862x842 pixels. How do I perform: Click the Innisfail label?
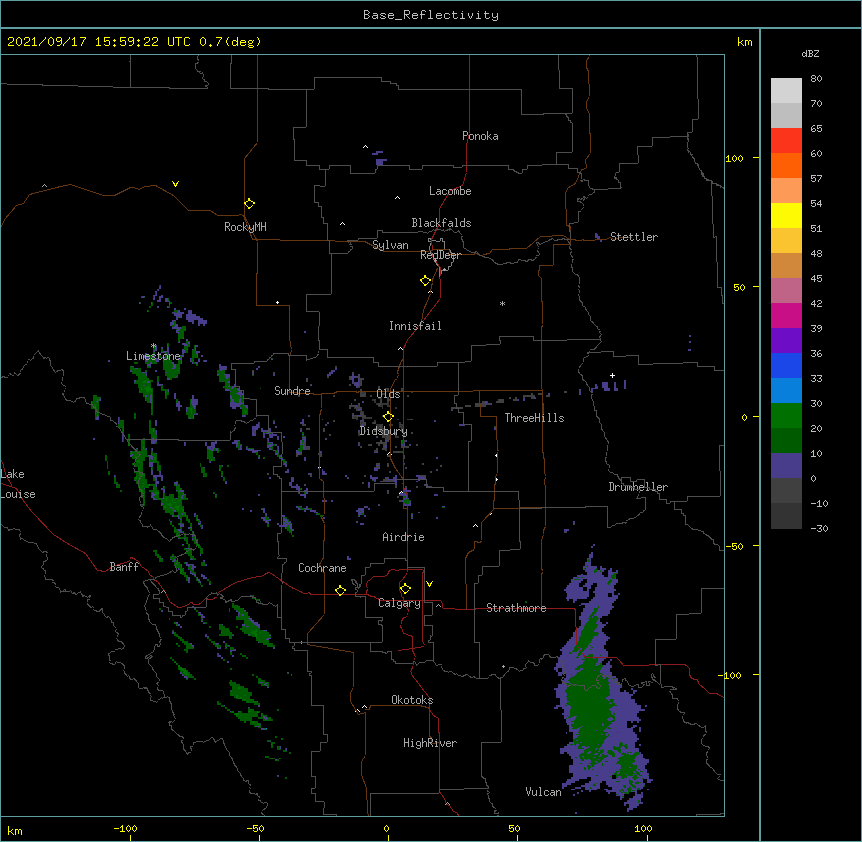point(415,326)
